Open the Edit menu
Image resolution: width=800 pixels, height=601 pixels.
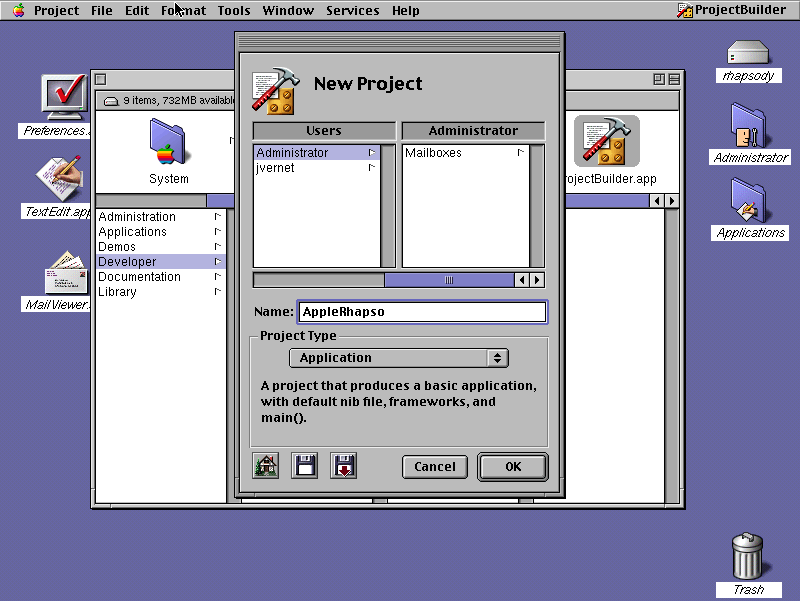pos(137,10)
